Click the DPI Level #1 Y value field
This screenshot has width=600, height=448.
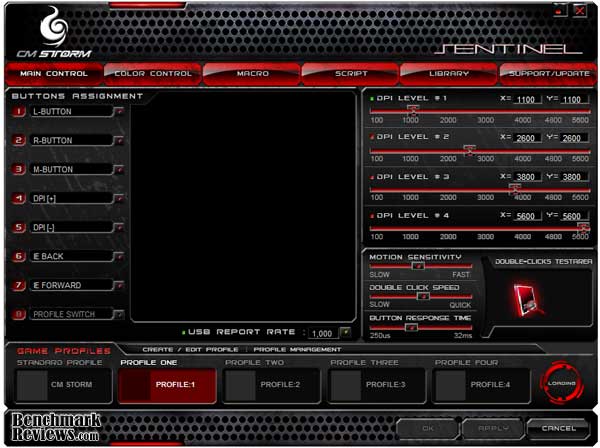(574, 99)
